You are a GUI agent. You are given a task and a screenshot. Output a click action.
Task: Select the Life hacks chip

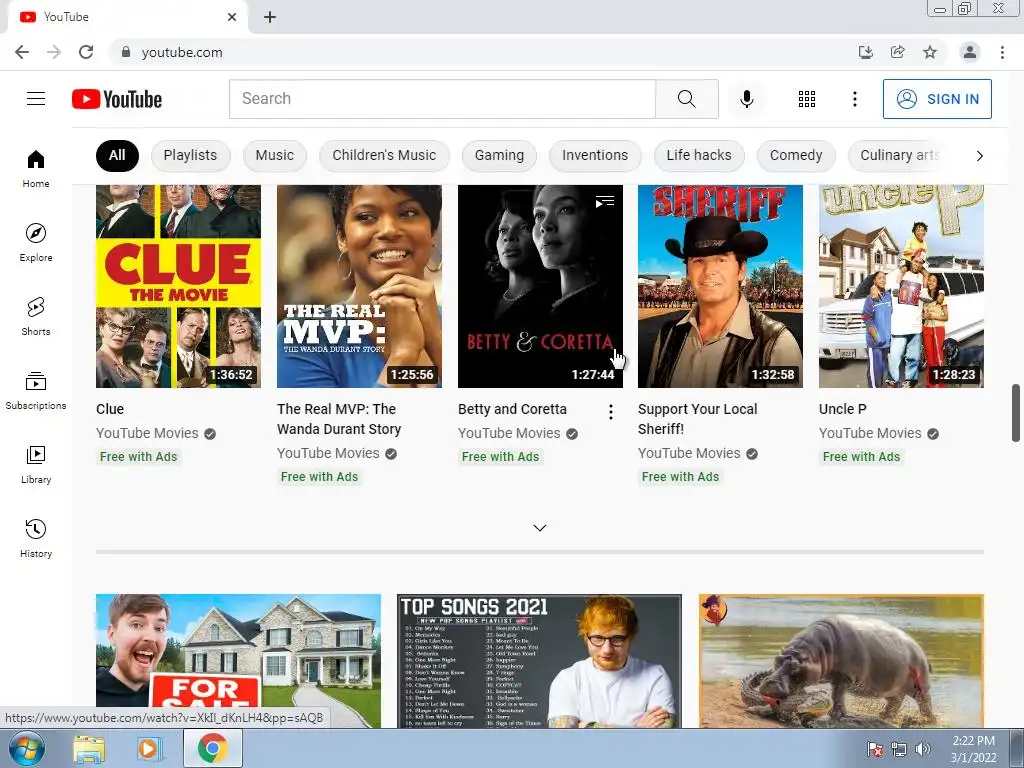(699, 155)
